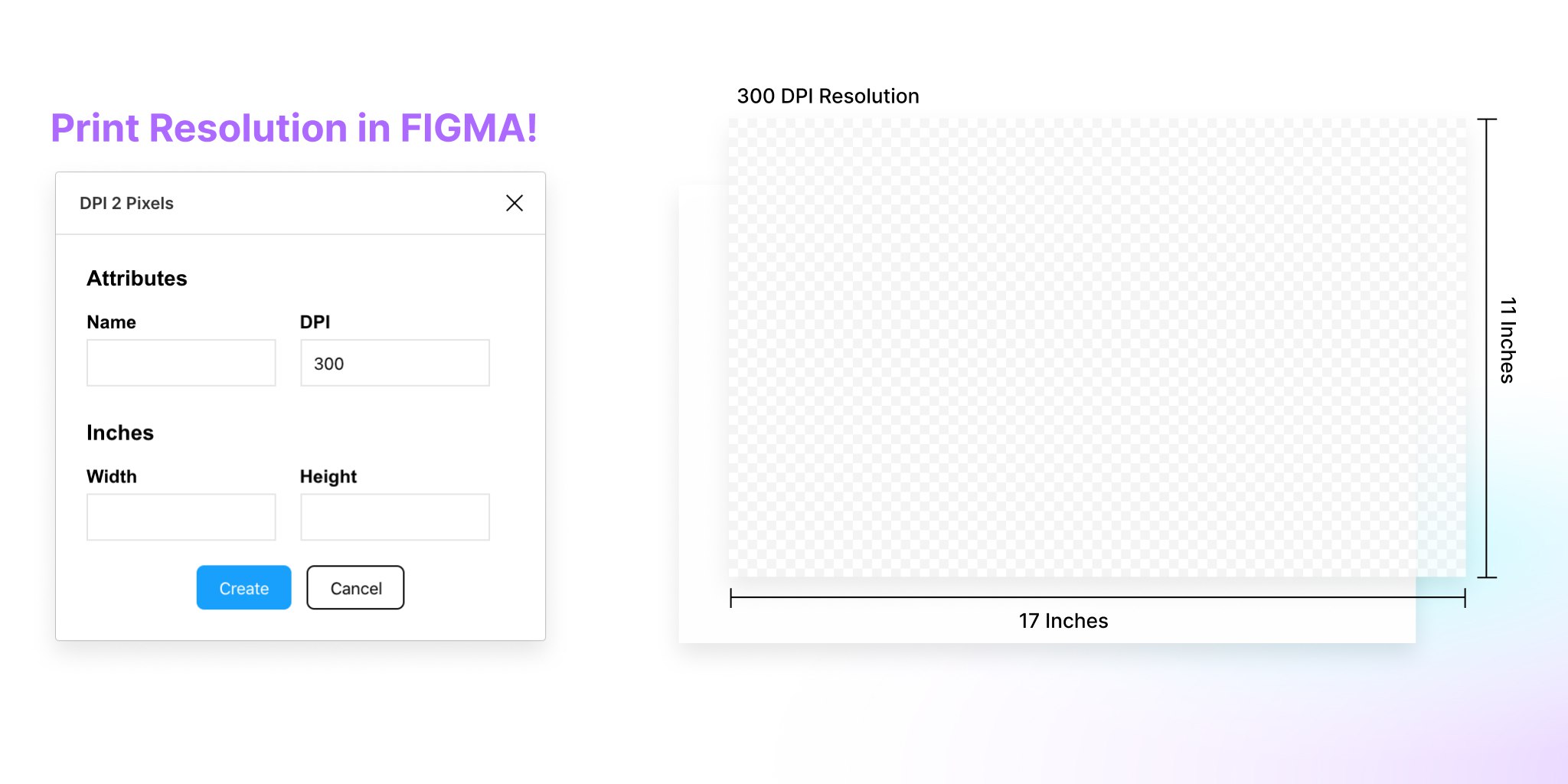Focus the DPI field showing 300
This screenshot has width=1568, height=784.
coord(394,363)
